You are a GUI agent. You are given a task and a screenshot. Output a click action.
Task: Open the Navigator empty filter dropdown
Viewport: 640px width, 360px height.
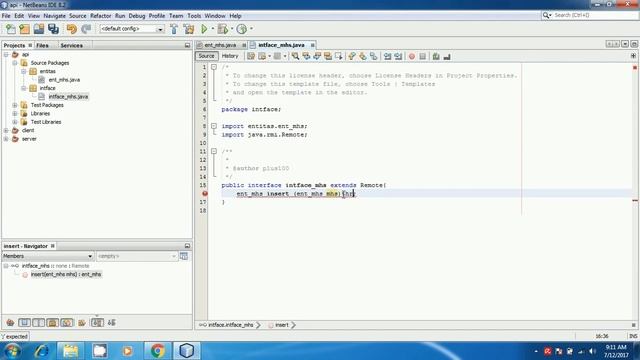pos(137,256)
